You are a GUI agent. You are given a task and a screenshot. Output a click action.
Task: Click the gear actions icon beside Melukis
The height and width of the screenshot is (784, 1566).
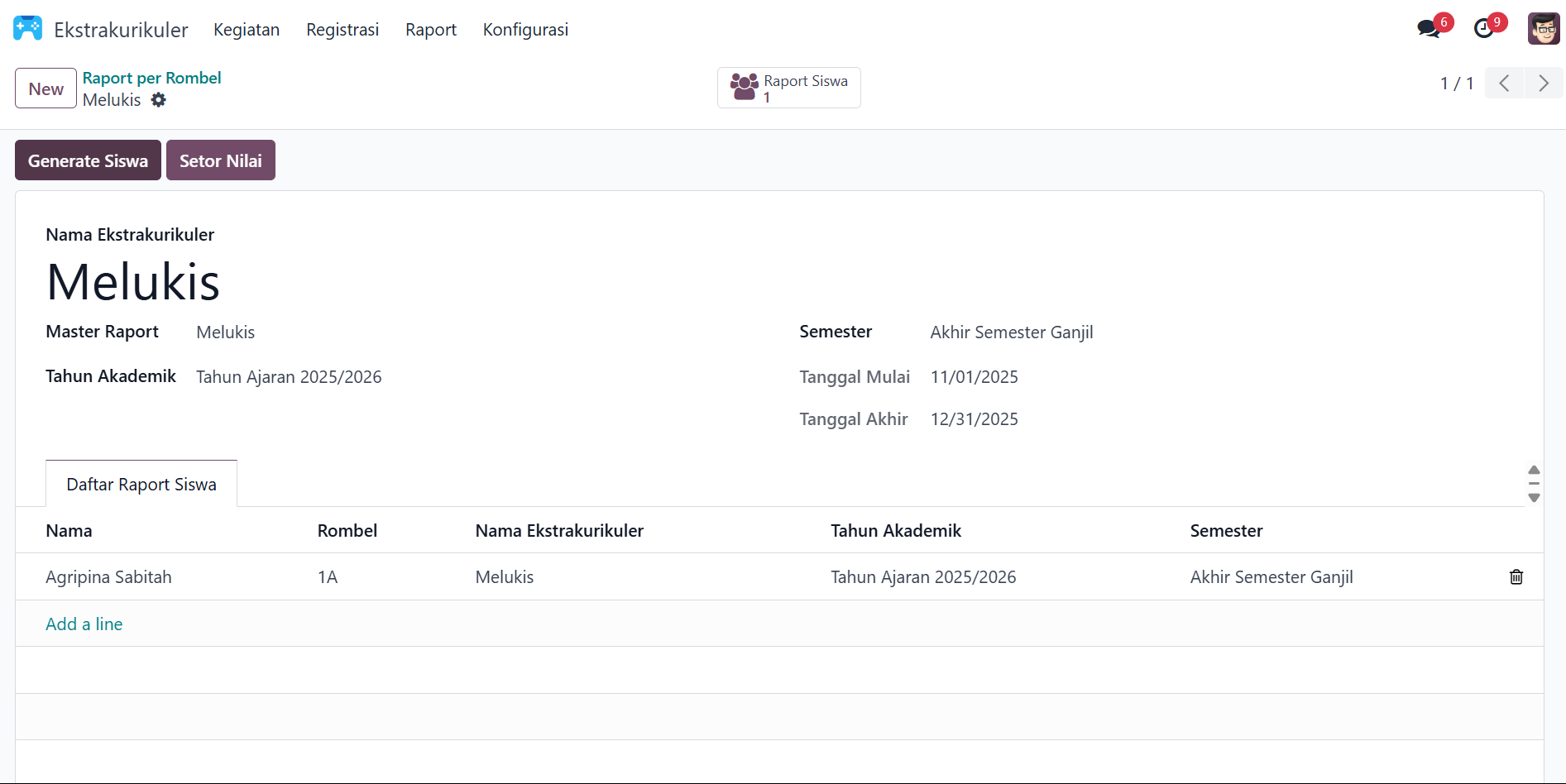[x=159, y=100]
